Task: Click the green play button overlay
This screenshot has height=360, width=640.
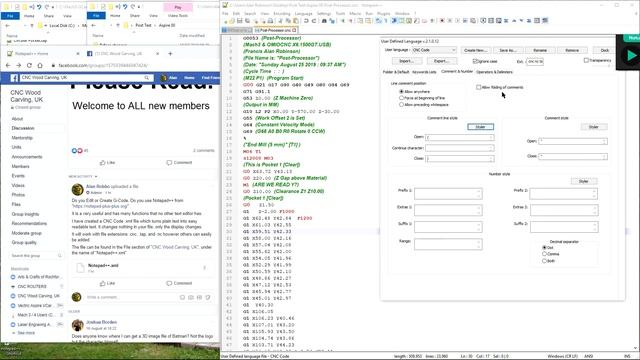Action: (x=631, y=55)
